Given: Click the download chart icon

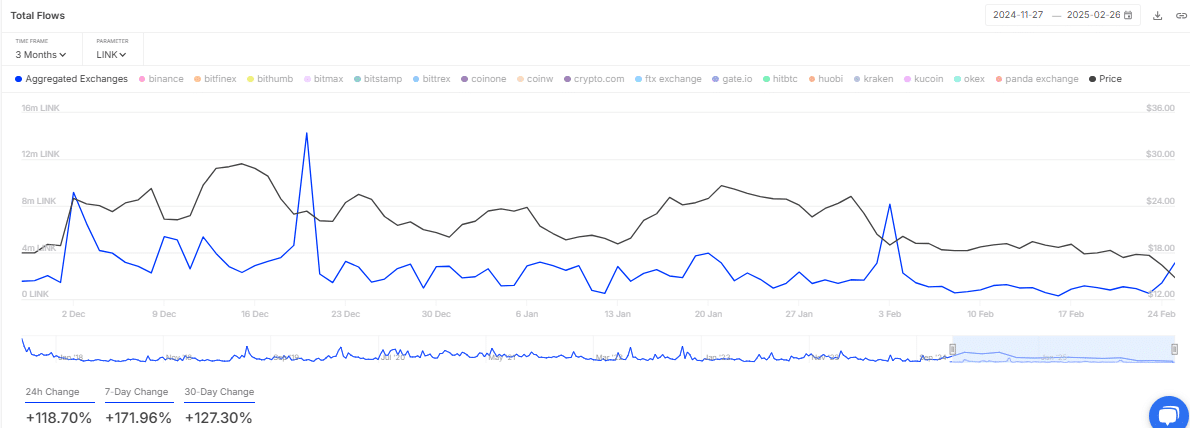Looking at the screenshot, I should click(x=1158, y=16).
